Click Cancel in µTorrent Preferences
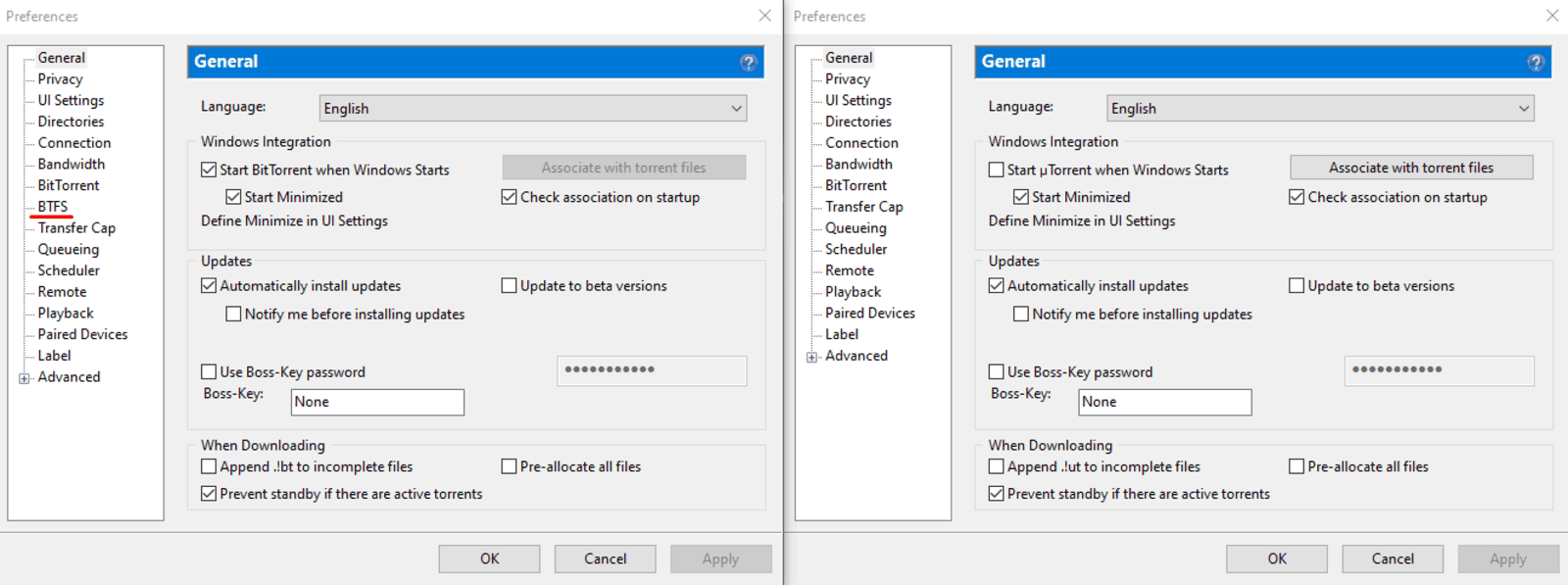The height and width of the screenshot is (585, 1568). [x=1393, y=559]
